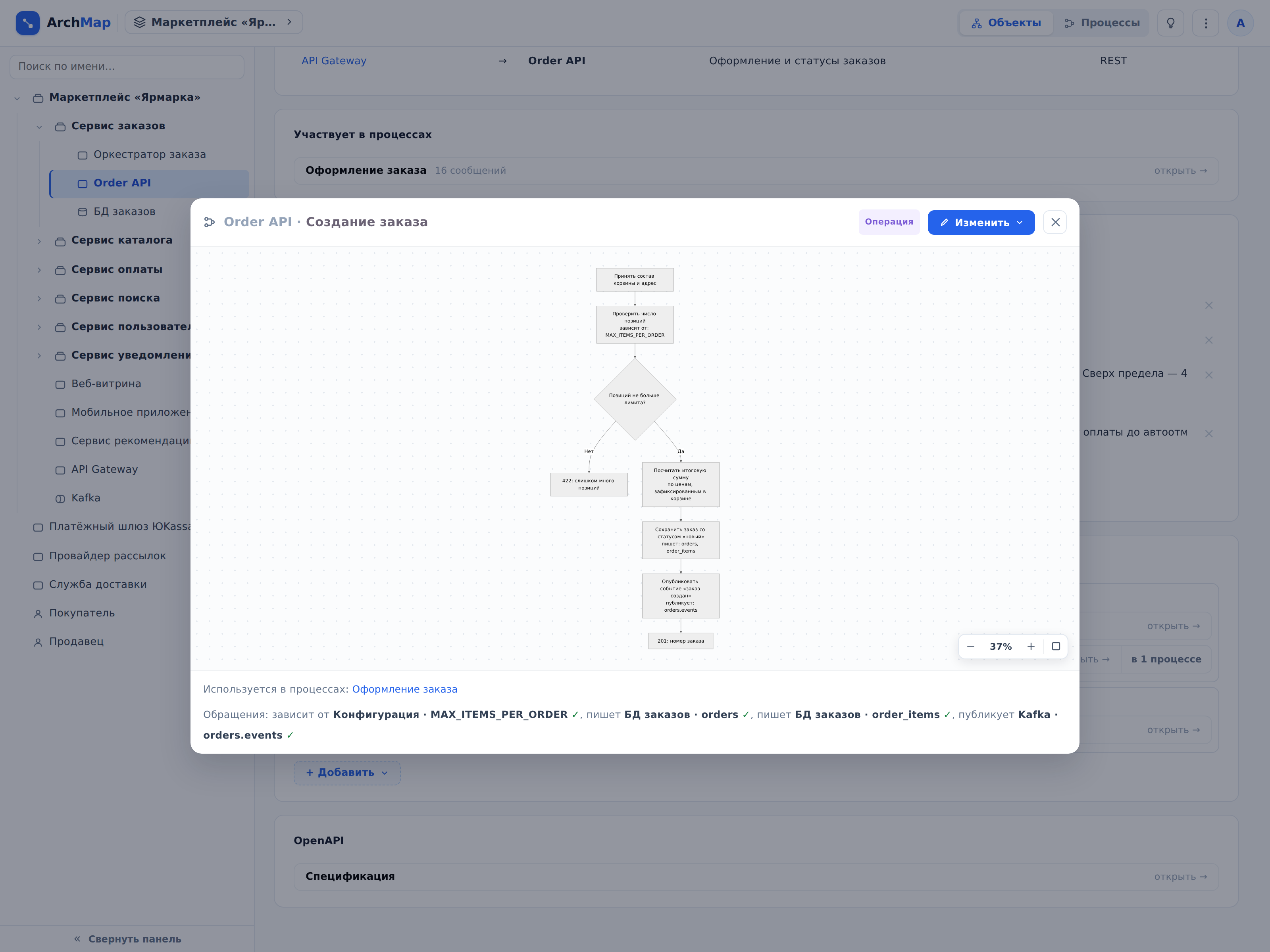
Task: Open the Изменить dropdown button
Action: [x=981, y=222]
